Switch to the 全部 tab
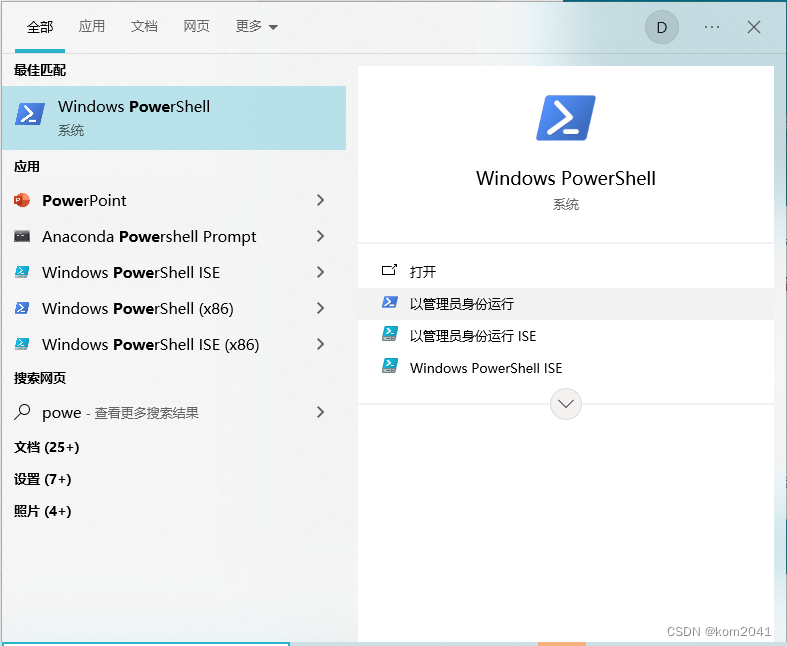Screen dimensions: 787x646 (x=40, y=27)
